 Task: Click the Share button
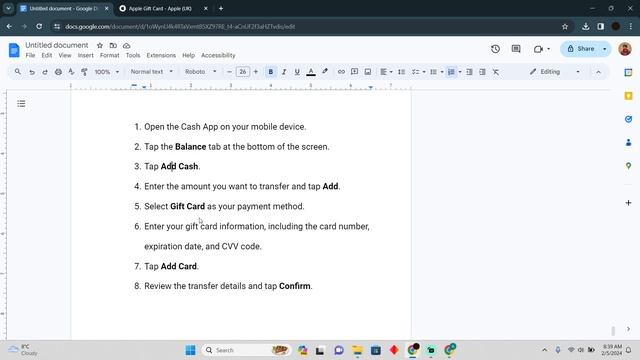[580, 49]
